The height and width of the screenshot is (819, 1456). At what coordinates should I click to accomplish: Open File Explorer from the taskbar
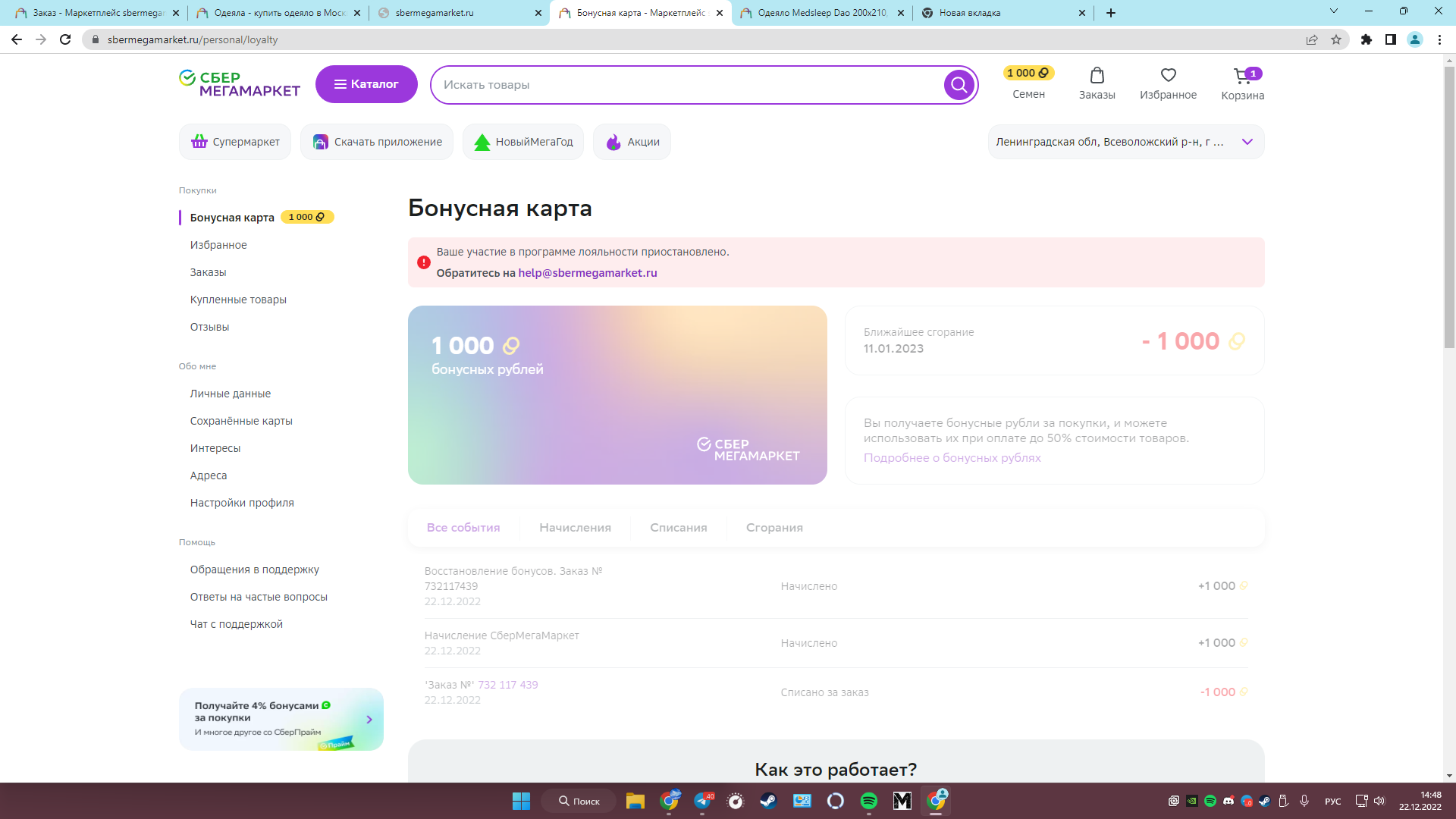[x=635, y=801]
